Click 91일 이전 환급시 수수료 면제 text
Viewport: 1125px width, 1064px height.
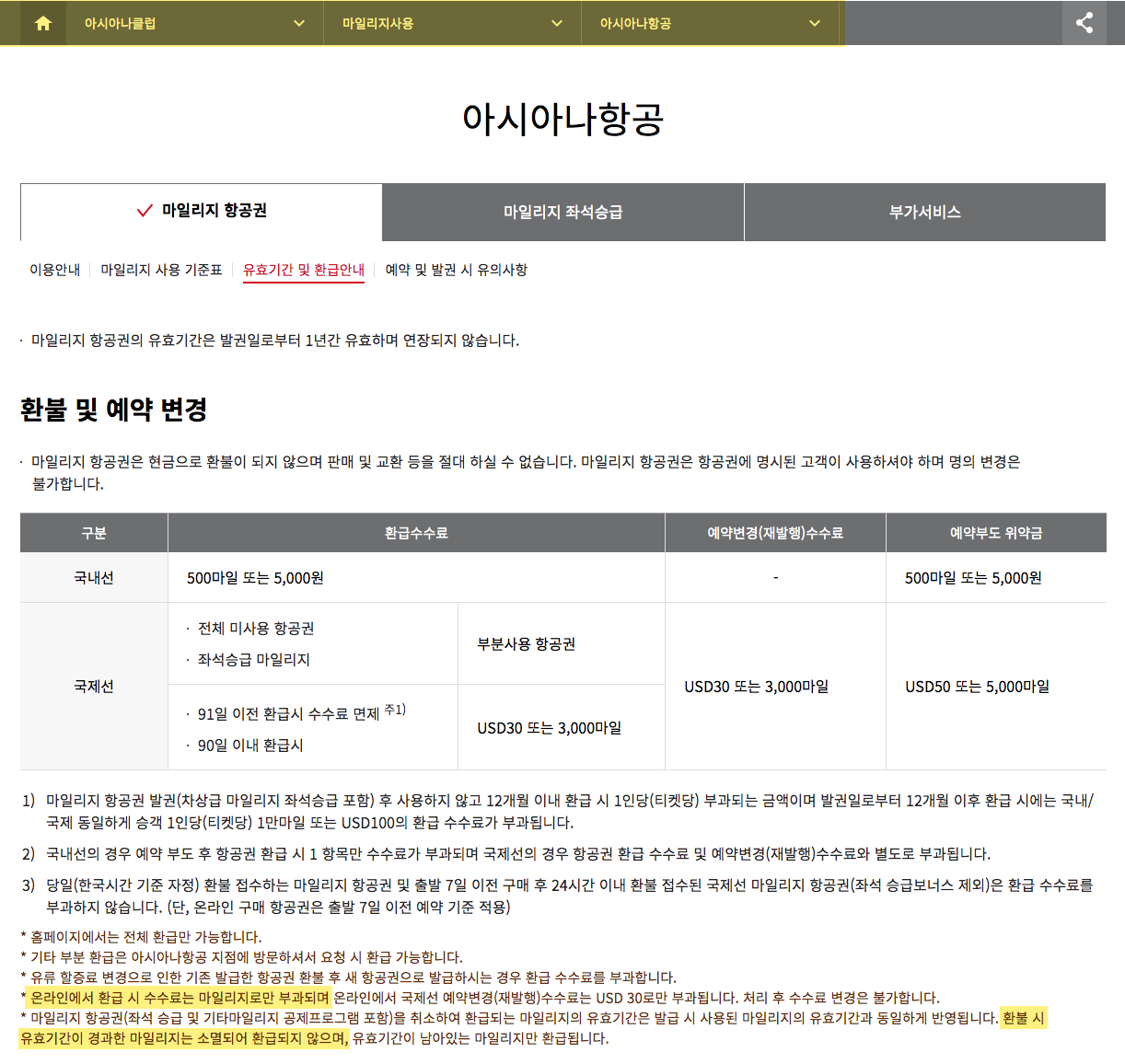coord(288,714)
